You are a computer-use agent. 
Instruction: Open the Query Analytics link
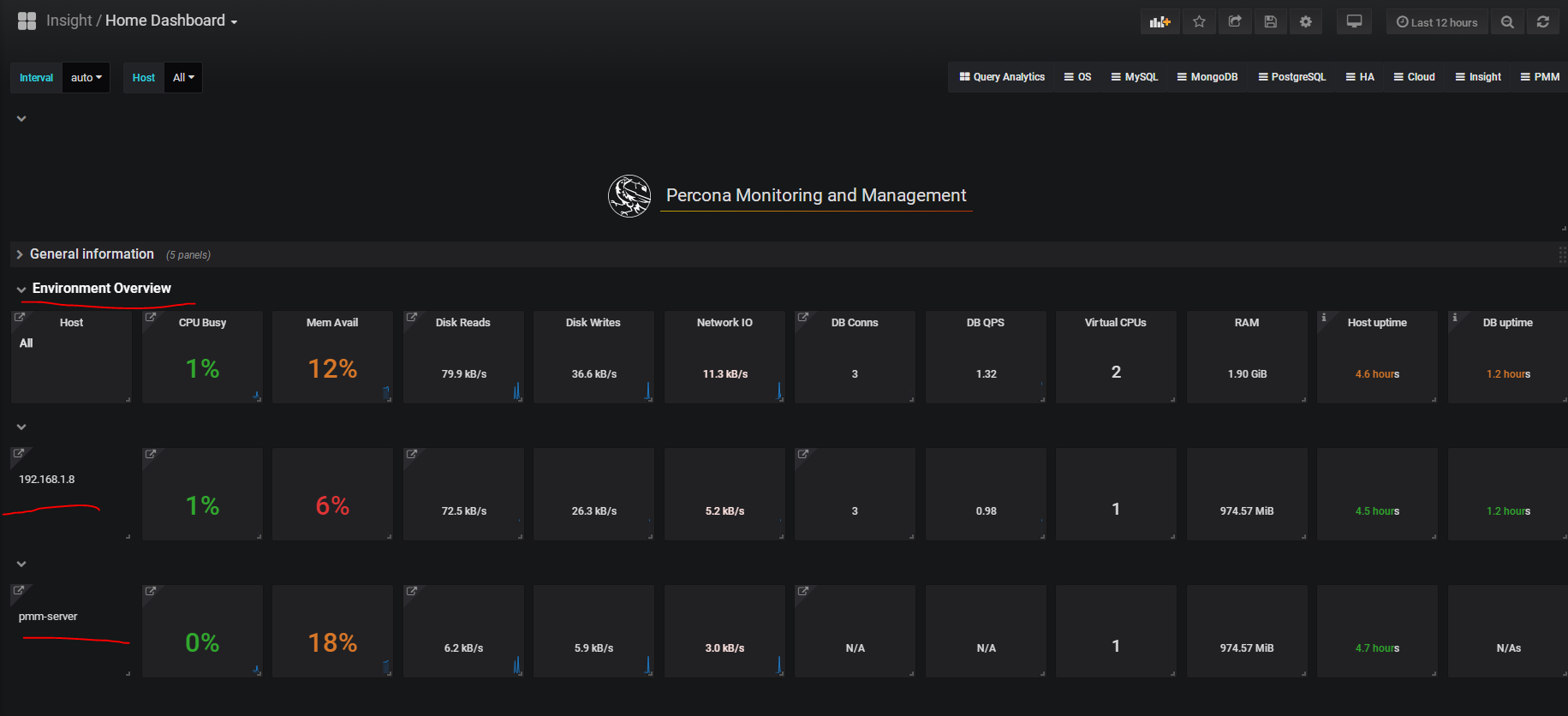click(x=1002, y=77)
